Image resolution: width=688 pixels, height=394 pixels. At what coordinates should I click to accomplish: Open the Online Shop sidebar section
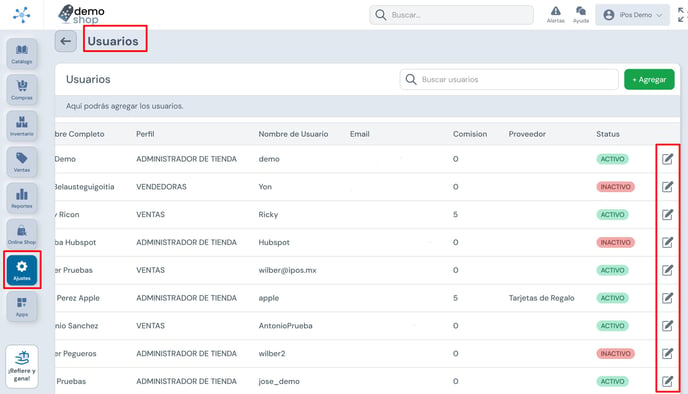coord(22,234)
